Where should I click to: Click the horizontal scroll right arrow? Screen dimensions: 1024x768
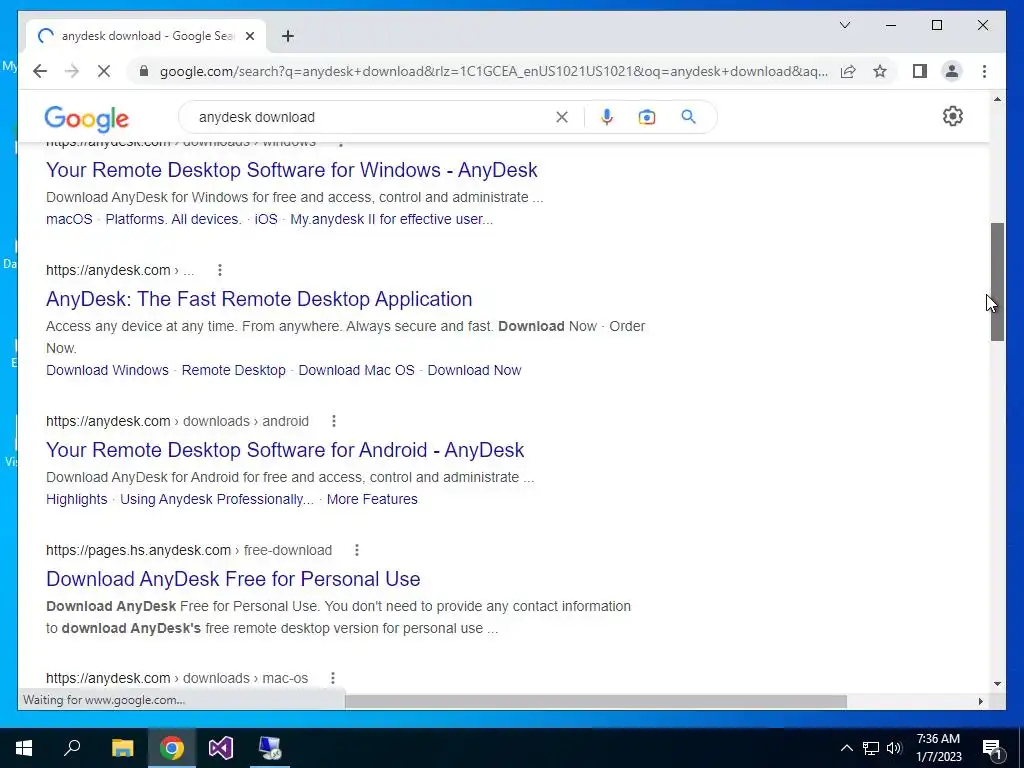[981, 701]
